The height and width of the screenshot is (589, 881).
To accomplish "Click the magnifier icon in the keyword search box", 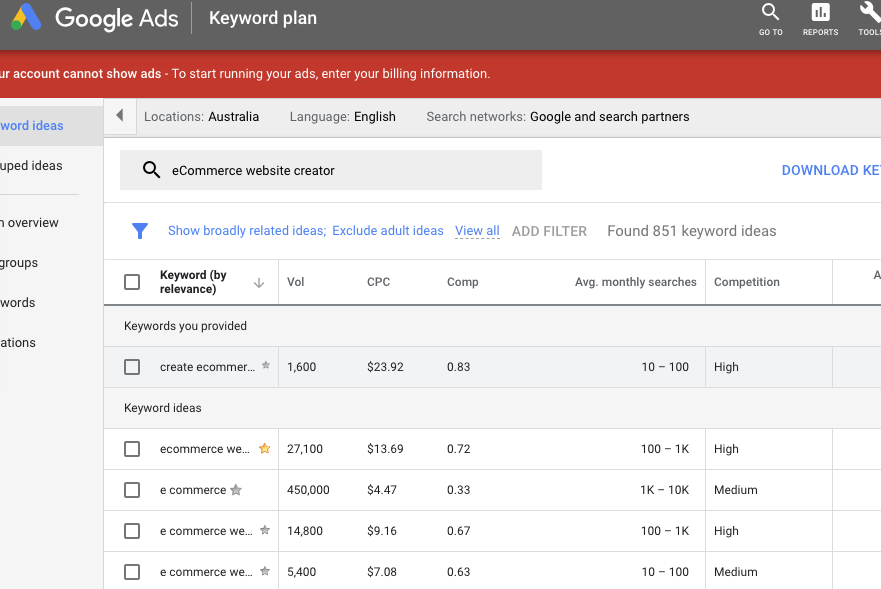I will tap(151, 170).
